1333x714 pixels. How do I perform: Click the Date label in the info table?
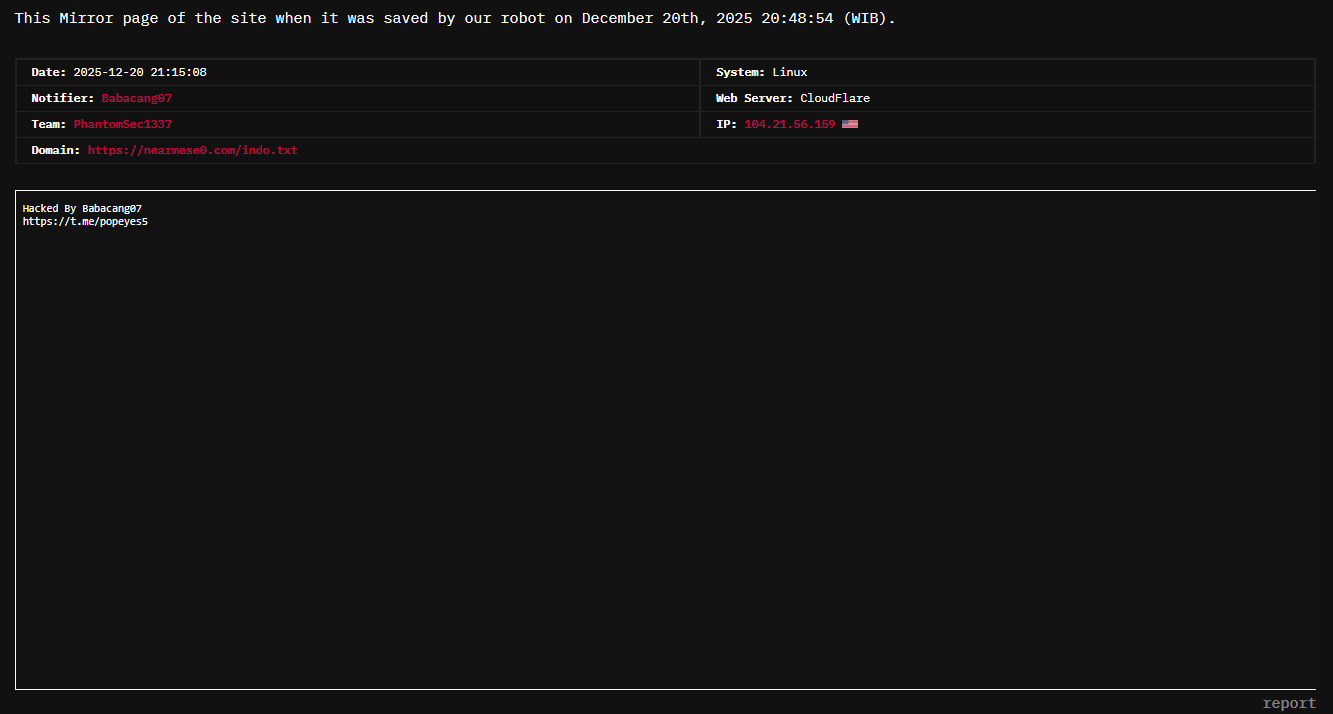tap(48, 72)
